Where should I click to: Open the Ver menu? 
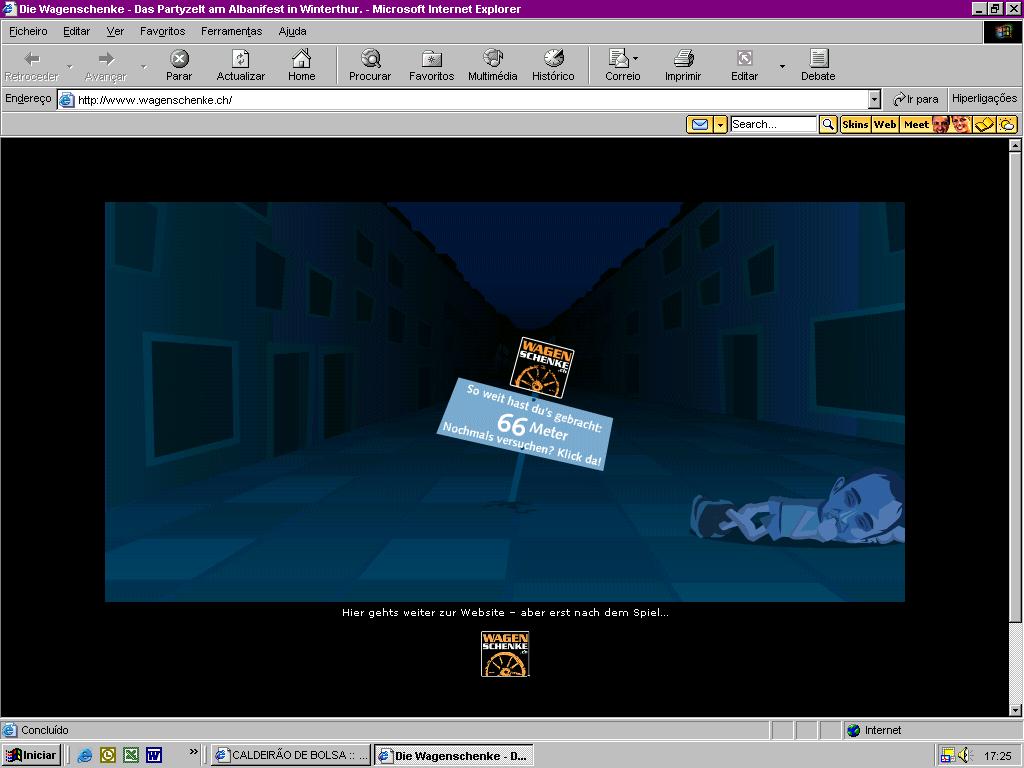(x=115, y=31)
